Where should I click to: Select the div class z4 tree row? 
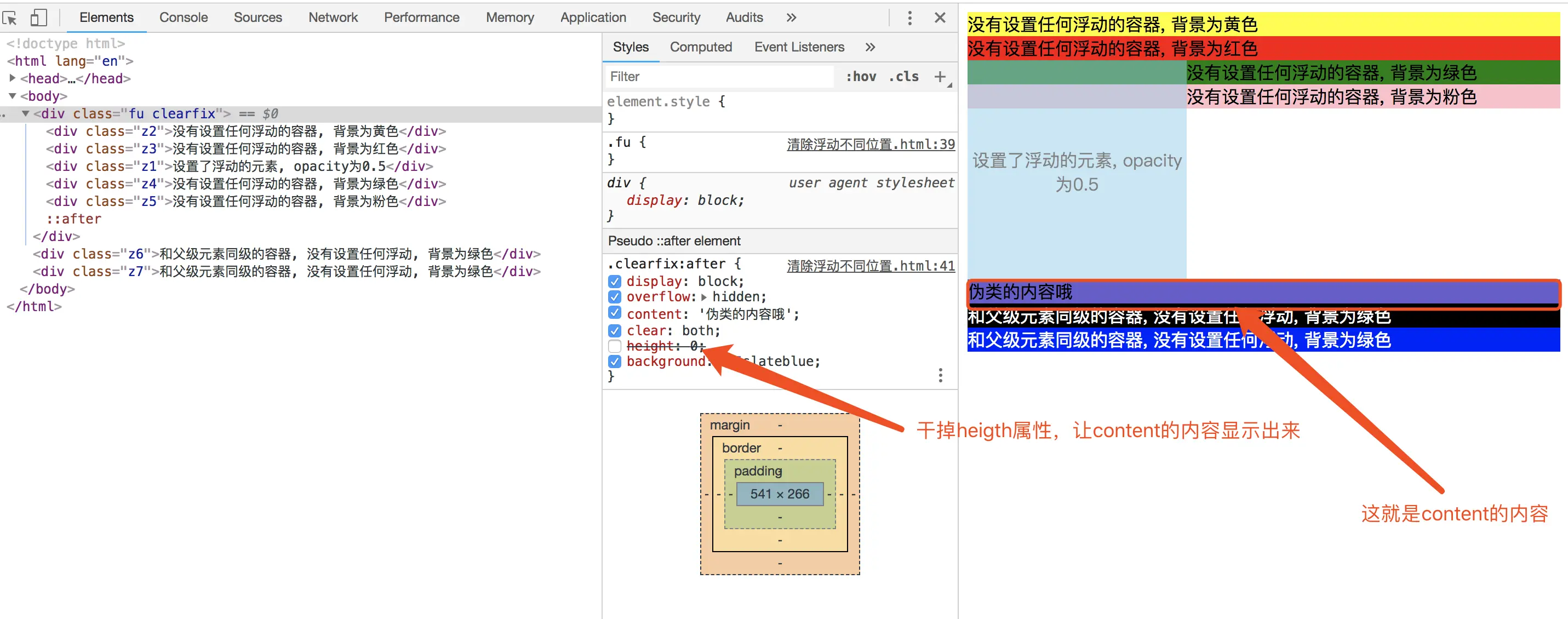pos(246,184)
